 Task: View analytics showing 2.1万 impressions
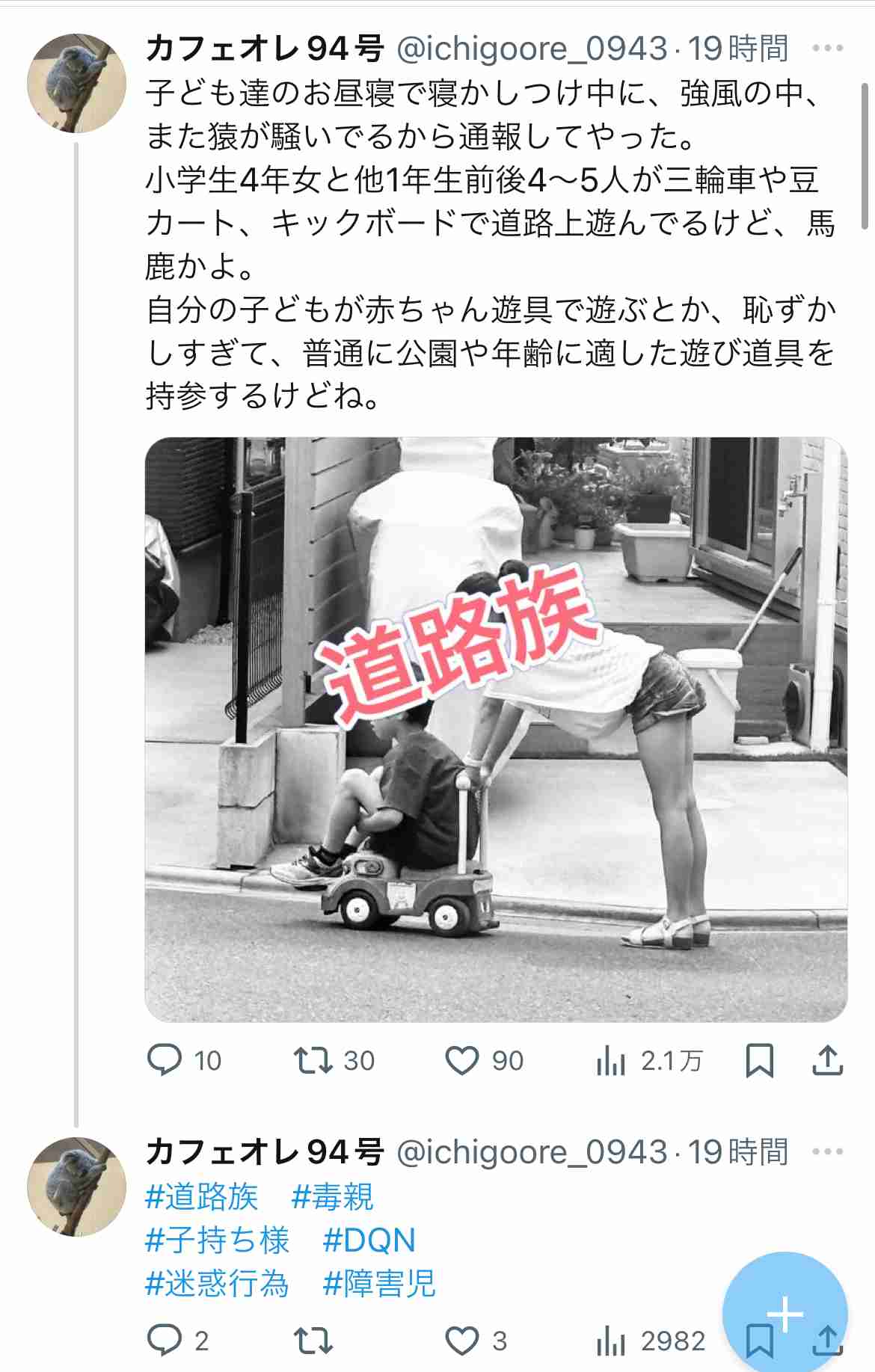(x=649, y=1060)
